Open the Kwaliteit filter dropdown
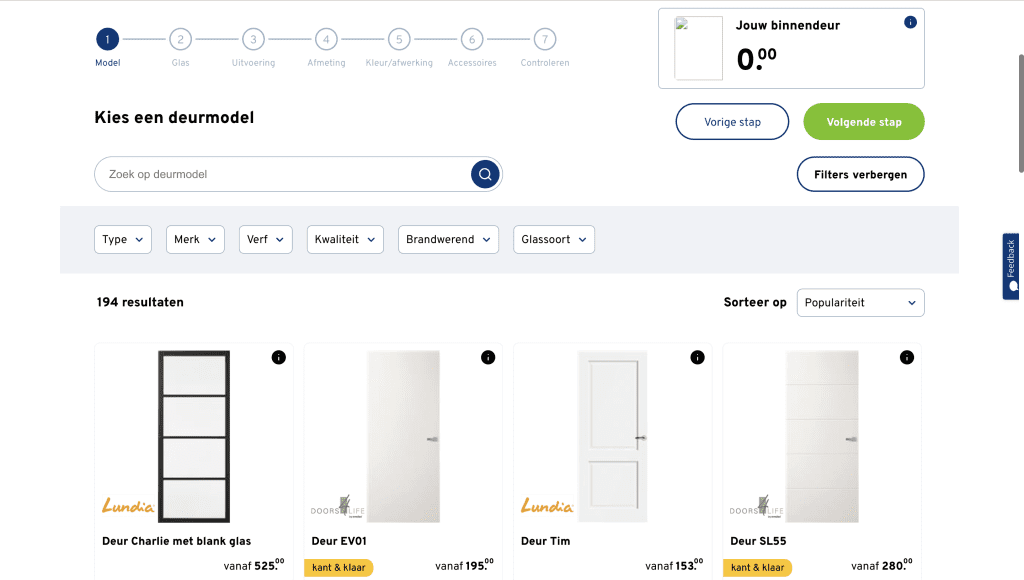1024x580 pixels. pos(345,240)
